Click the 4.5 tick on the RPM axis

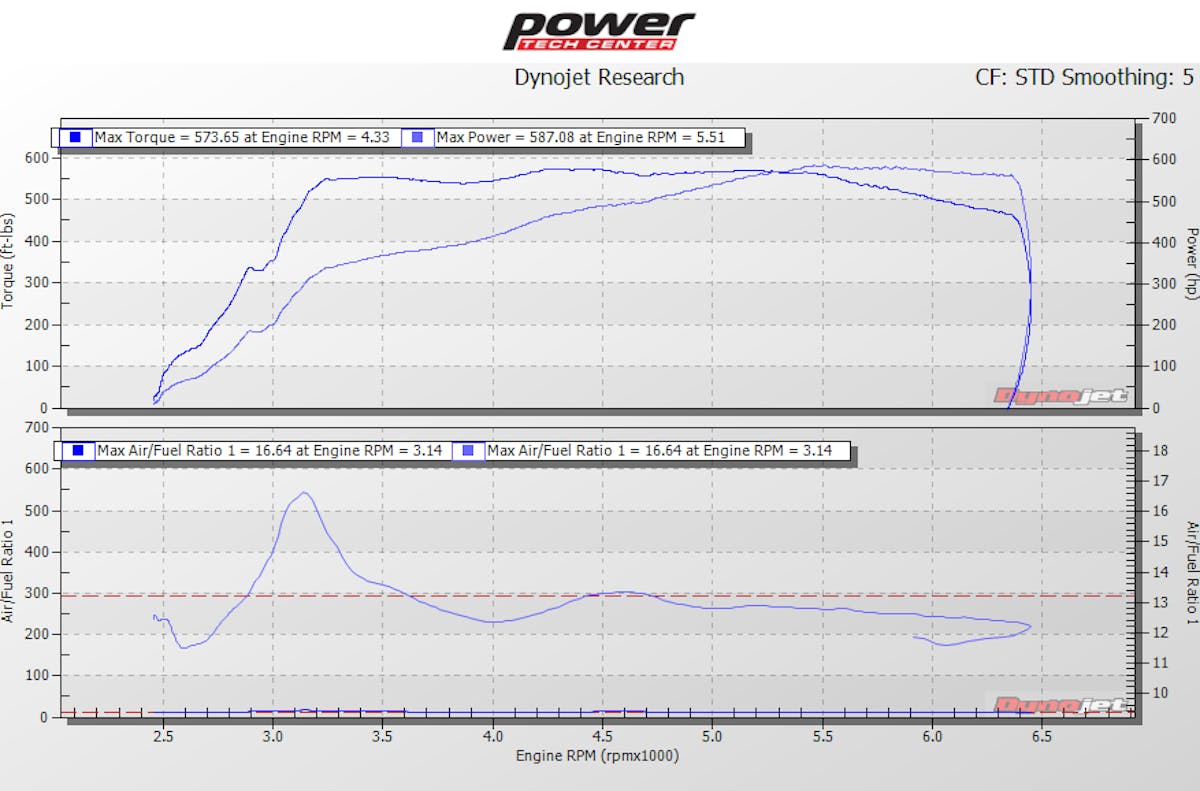click(603, 736)
